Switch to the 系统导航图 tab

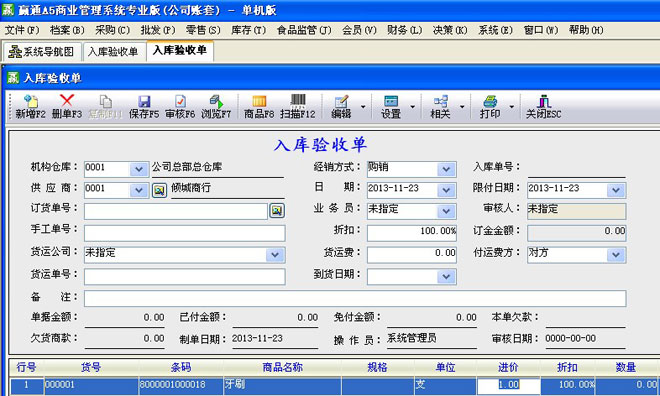[42, 52]
